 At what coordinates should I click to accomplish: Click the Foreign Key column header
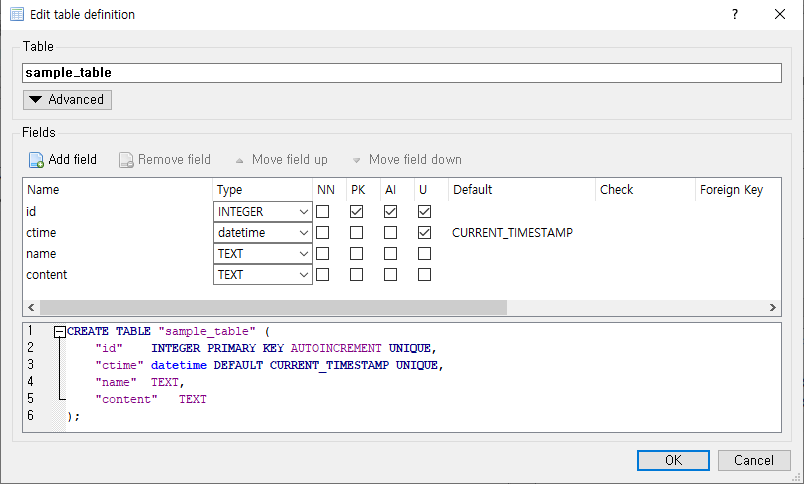coord(738,190)
